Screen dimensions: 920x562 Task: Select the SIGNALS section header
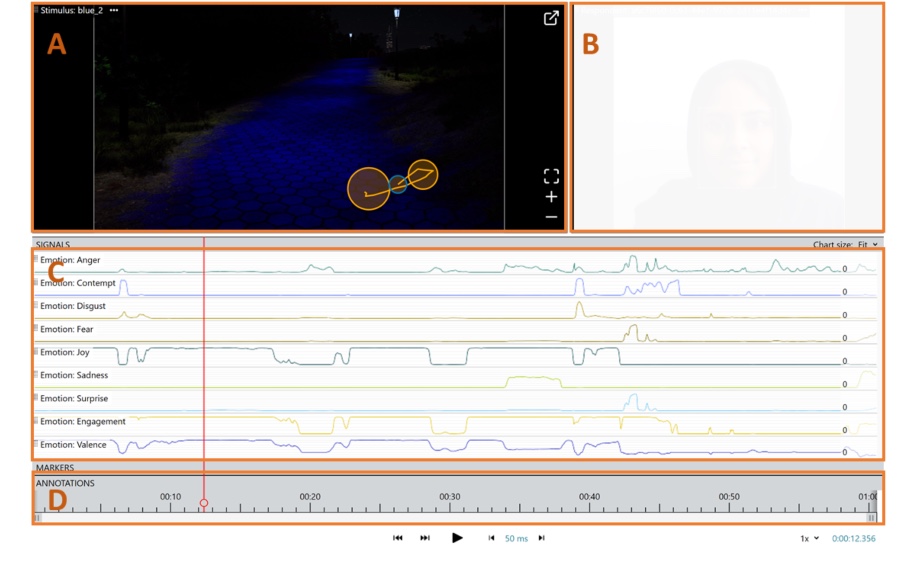click(53, 244)
